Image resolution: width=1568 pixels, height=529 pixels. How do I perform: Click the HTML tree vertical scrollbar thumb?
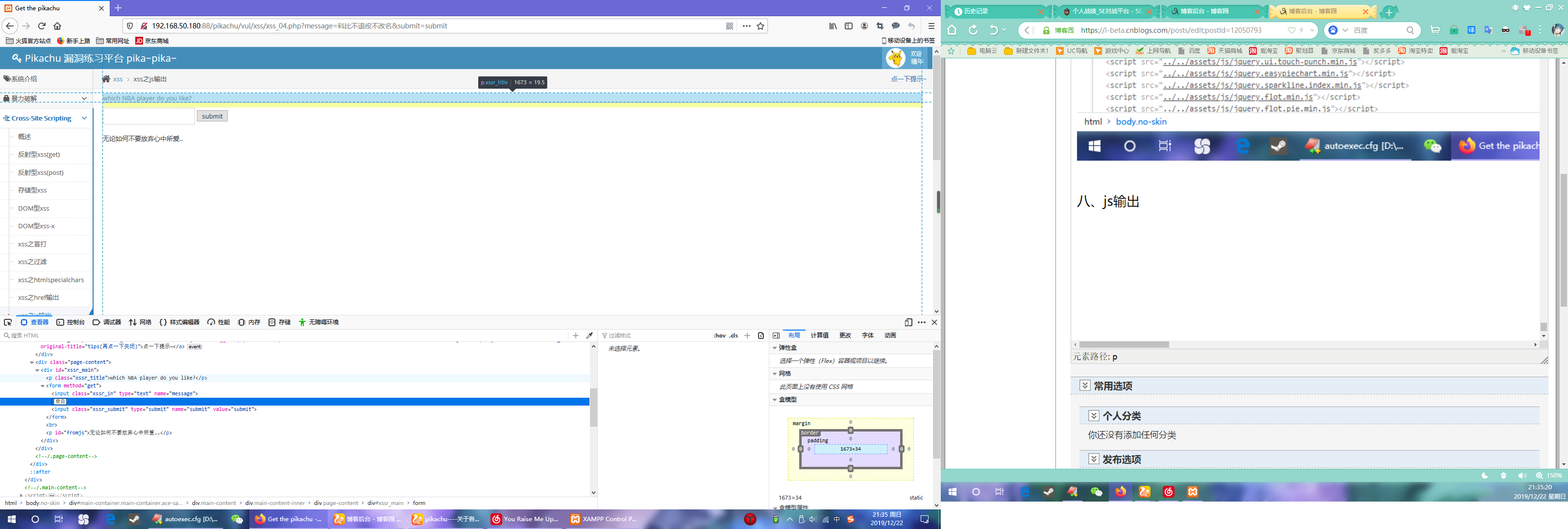(593, 408)
